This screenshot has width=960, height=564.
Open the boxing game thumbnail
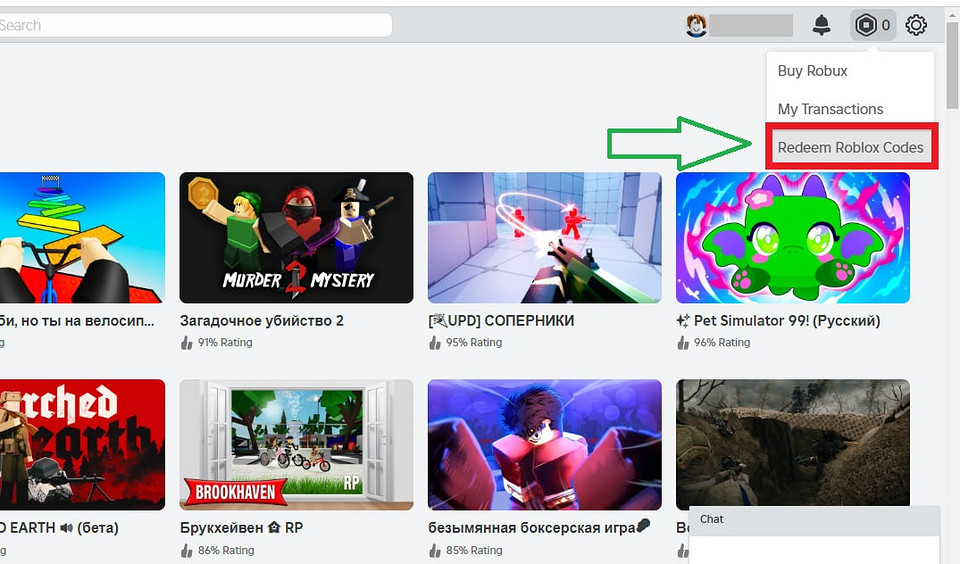pyautogui.click(x=544, y=444)
